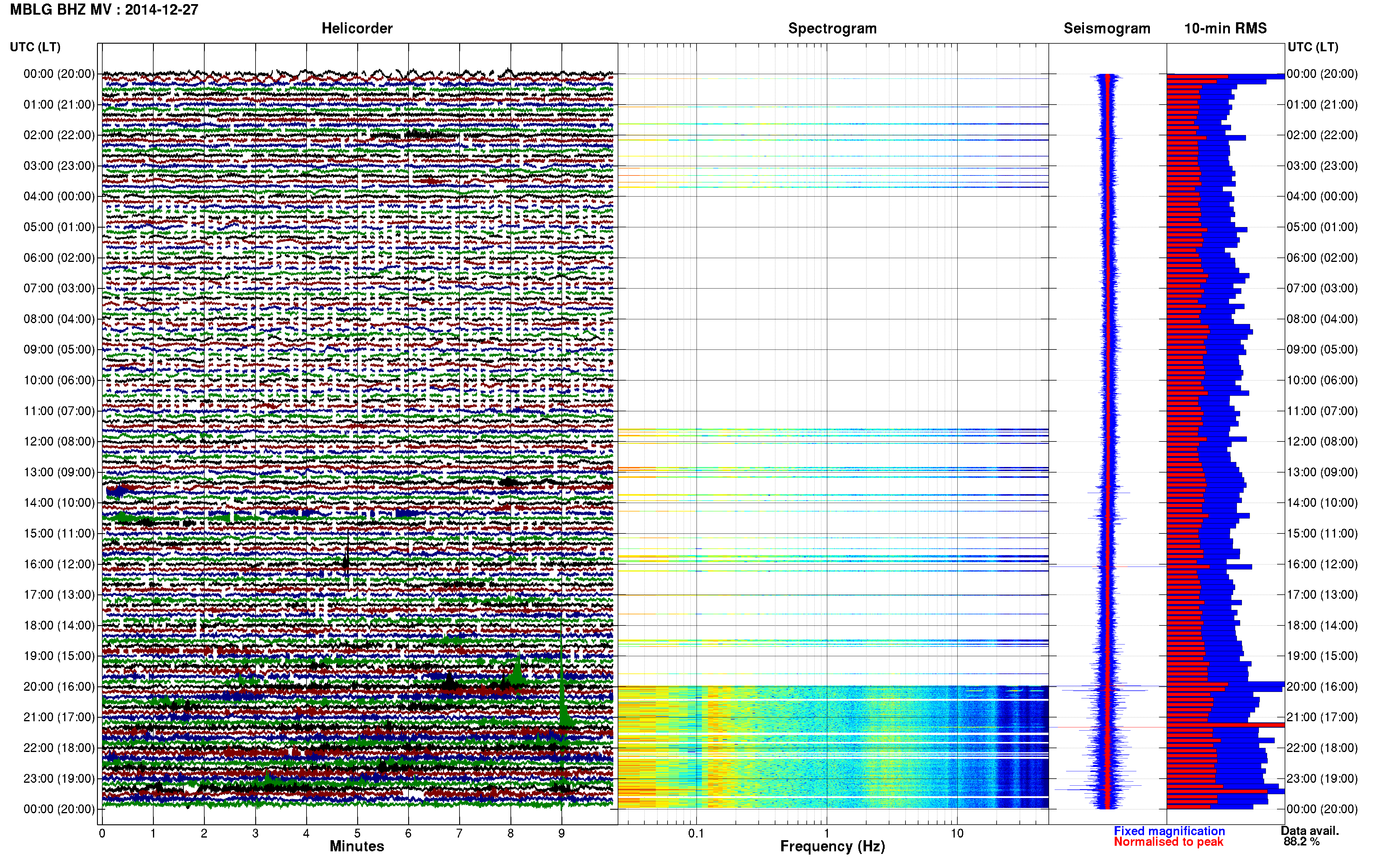Screen dimensions: 1389x868
Task: Select the title MBLG BHZ MV : 2014-12-27
Action: pos(104,10)
